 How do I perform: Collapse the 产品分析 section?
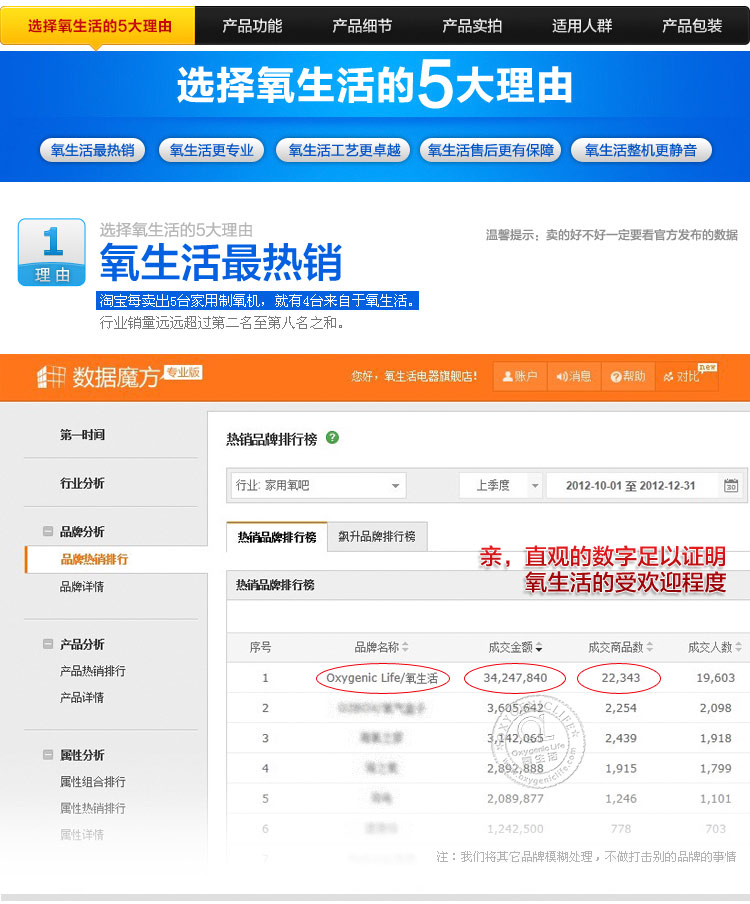(48, 643)
